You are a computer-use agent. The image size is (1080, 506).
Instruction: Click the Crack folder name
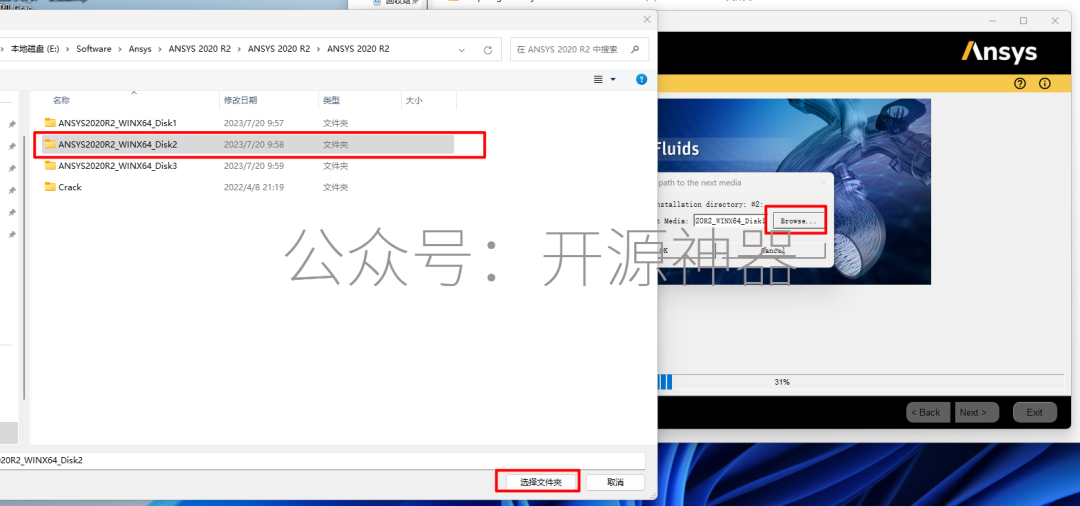70,187
